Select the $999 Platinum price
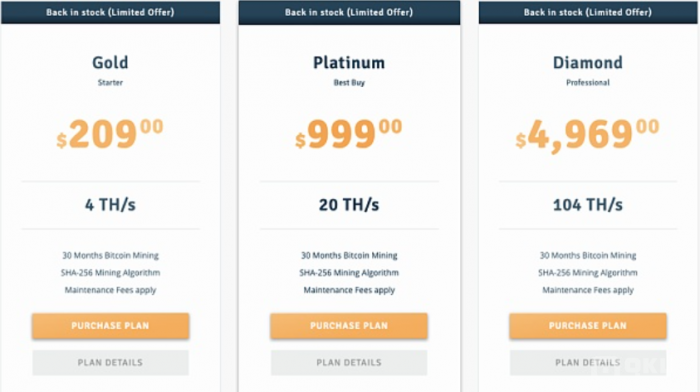Image resolution: width=700 pixels, height=392 pixels. pyautogui.click(x=349, y=134)
